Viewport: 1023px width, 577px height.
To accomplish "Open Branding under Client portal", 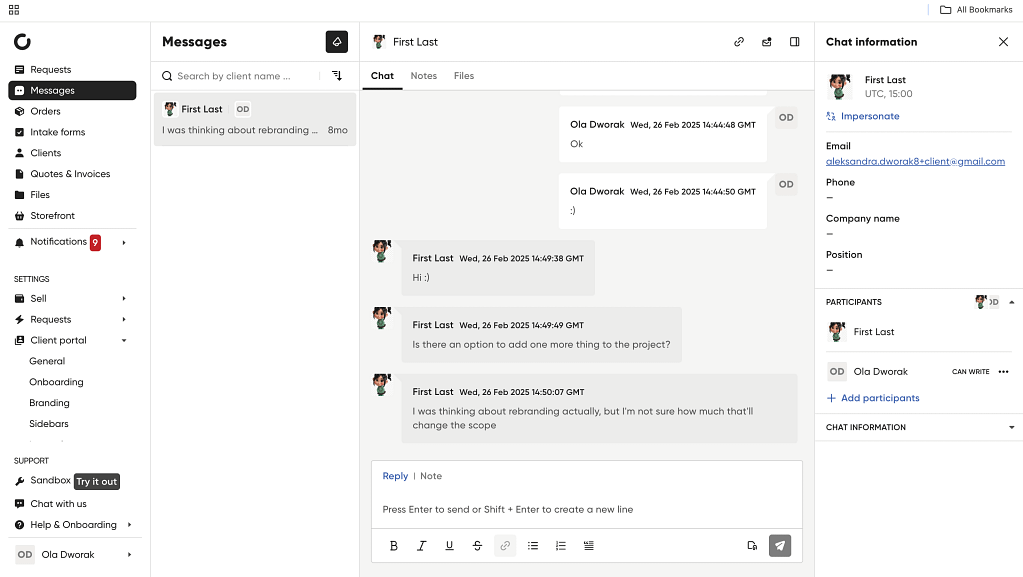I will 49,403.
